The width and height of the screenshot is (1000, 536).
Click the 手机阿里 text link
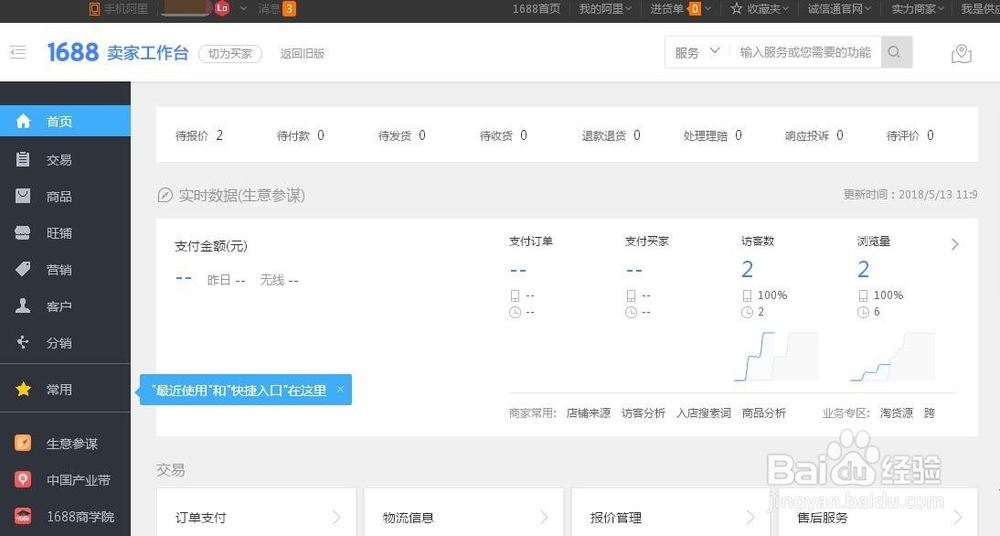(126, 8)
